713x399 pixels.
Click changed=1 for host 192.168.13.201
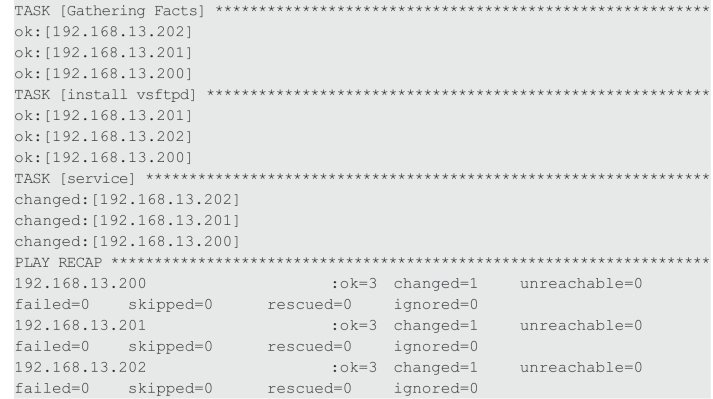(436, 325)
